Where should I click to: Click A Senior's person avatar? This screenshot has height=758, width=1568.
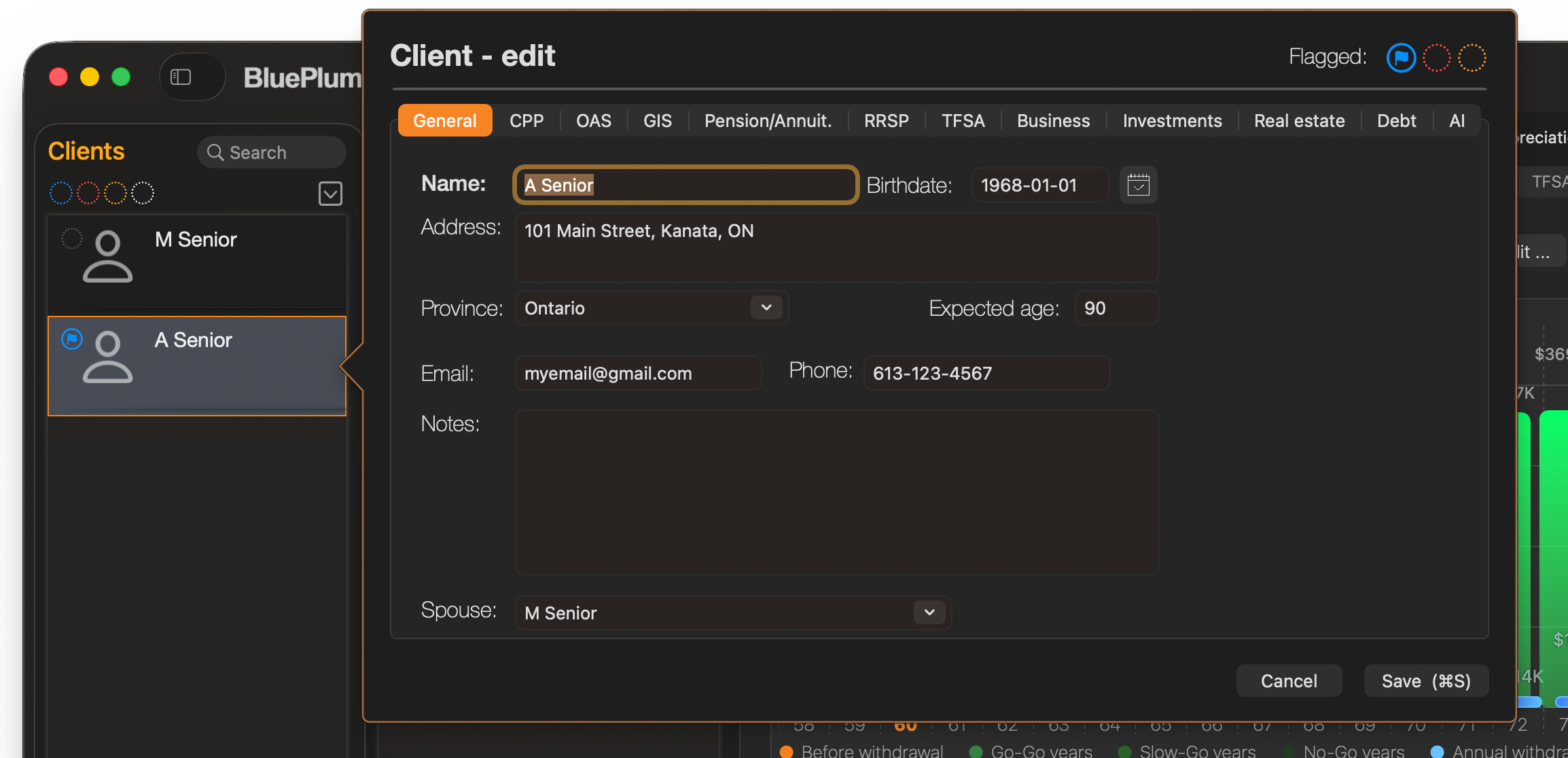107,357
